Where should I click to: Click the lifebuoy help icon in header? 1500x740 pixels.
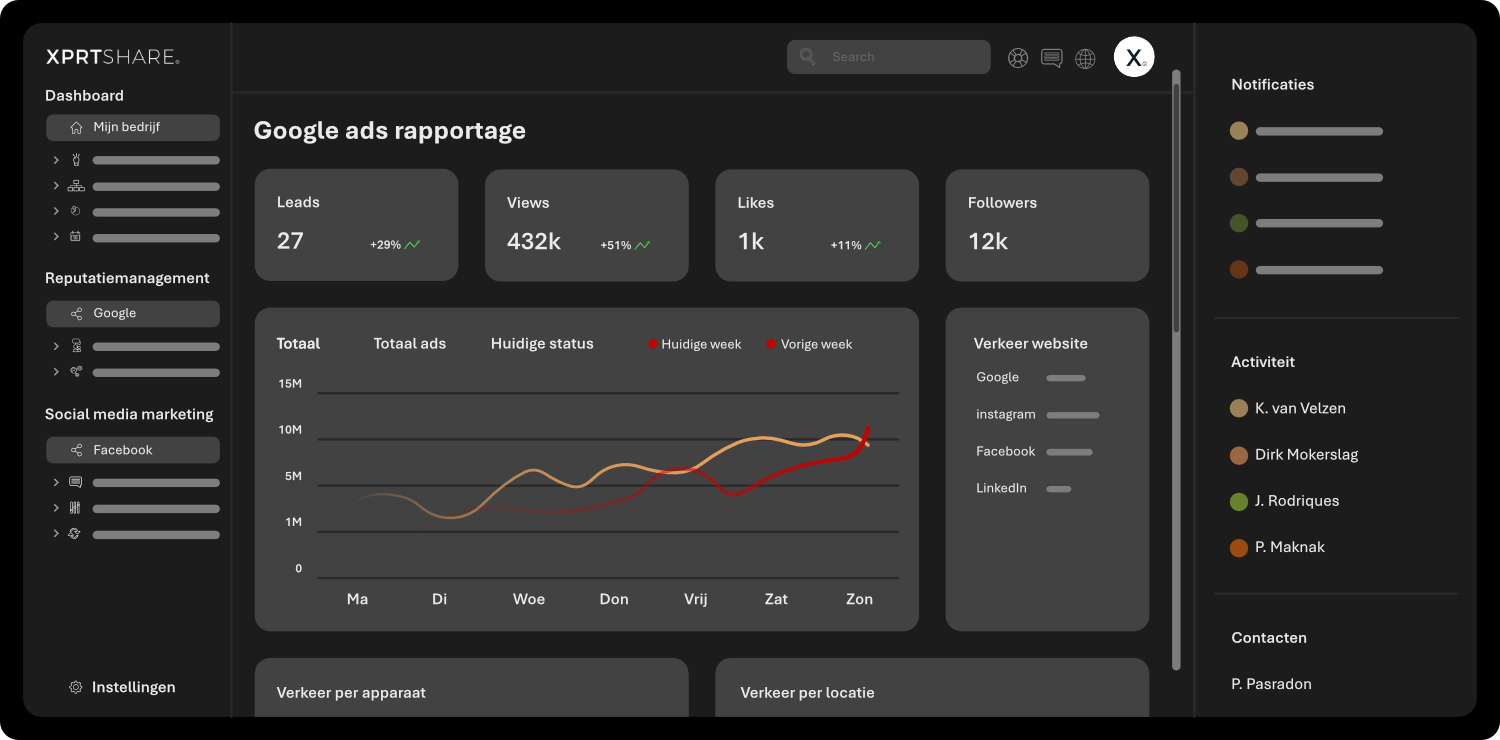tap(1018, 58)
